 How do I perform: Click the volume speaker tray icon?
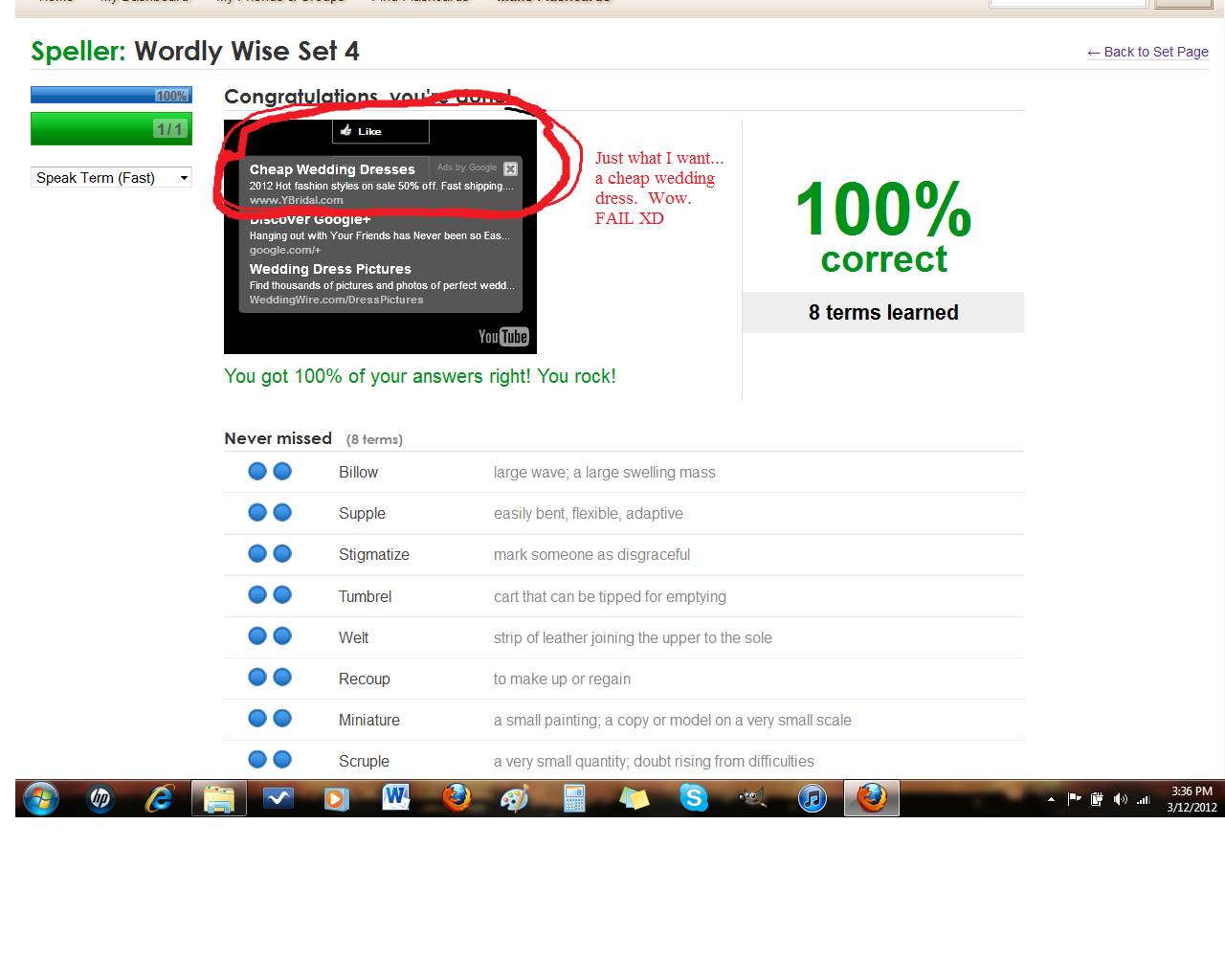coord(1120,799)
